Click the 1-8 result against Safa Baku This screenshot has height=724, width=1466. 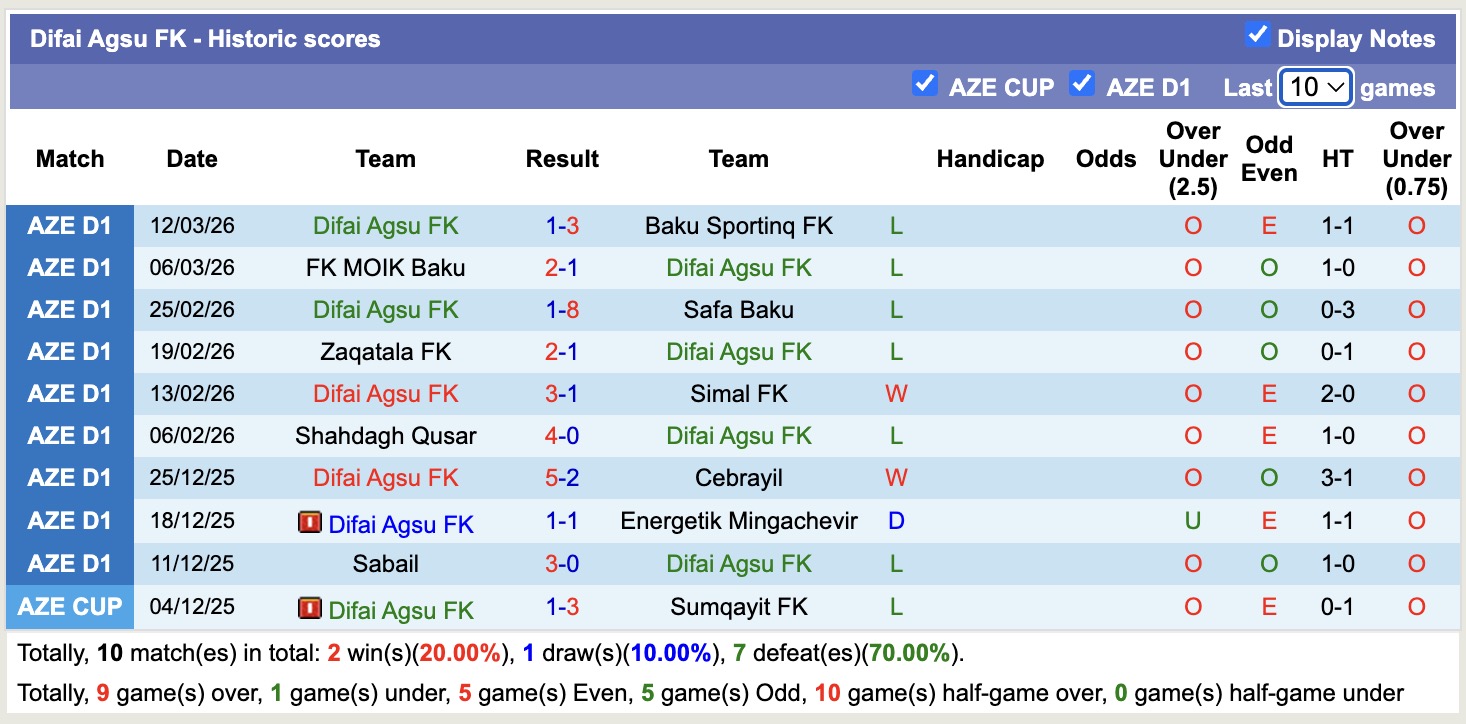[562, 310]
